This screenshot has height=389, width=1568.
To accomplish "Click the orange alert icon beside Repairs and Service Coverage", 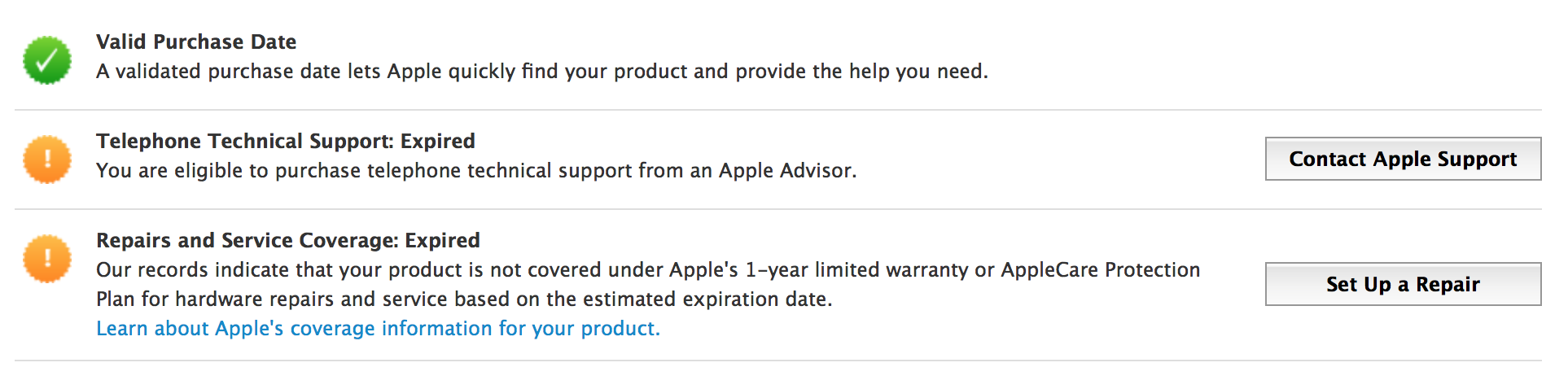I will (47, 259).
